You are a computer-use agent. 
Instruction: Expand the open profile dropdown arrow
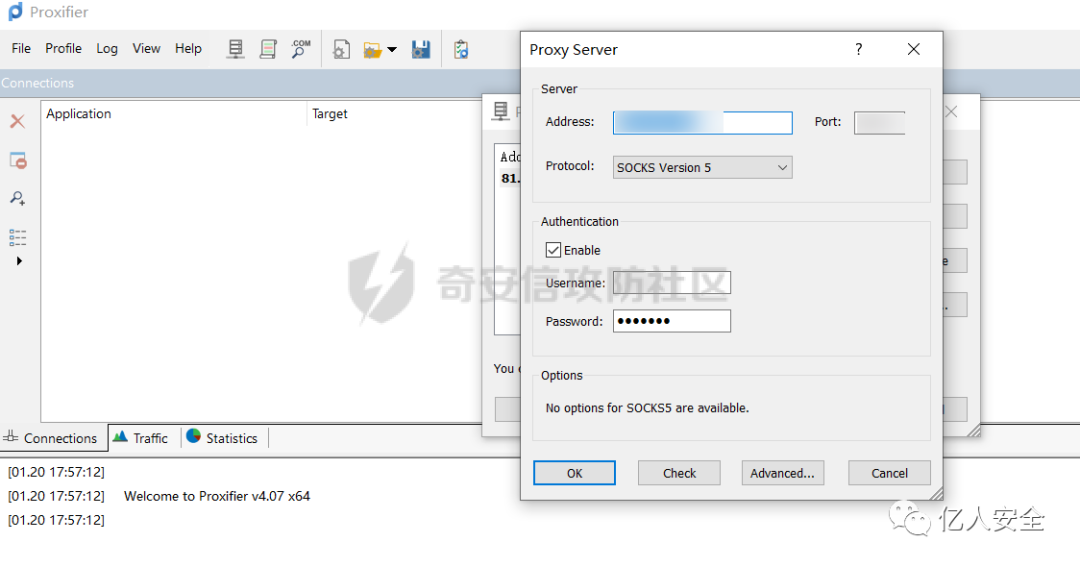(x=392, y=50)
